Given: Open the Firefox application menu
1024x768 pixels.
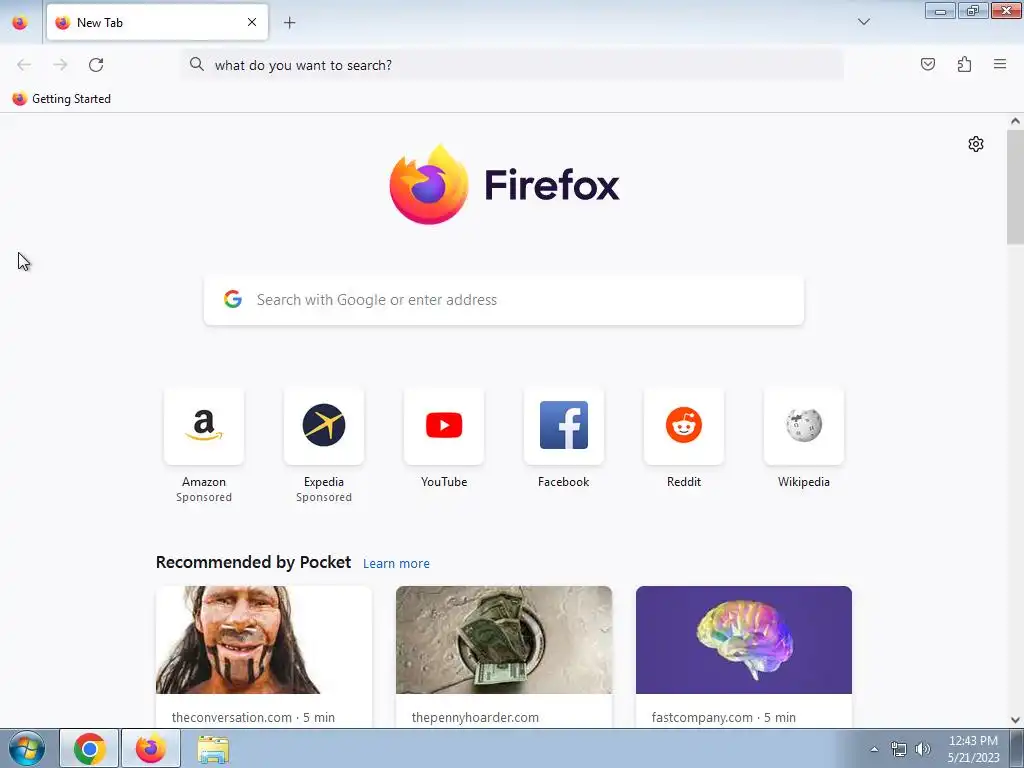Looking at the screenshot, I should [1000, 64].
